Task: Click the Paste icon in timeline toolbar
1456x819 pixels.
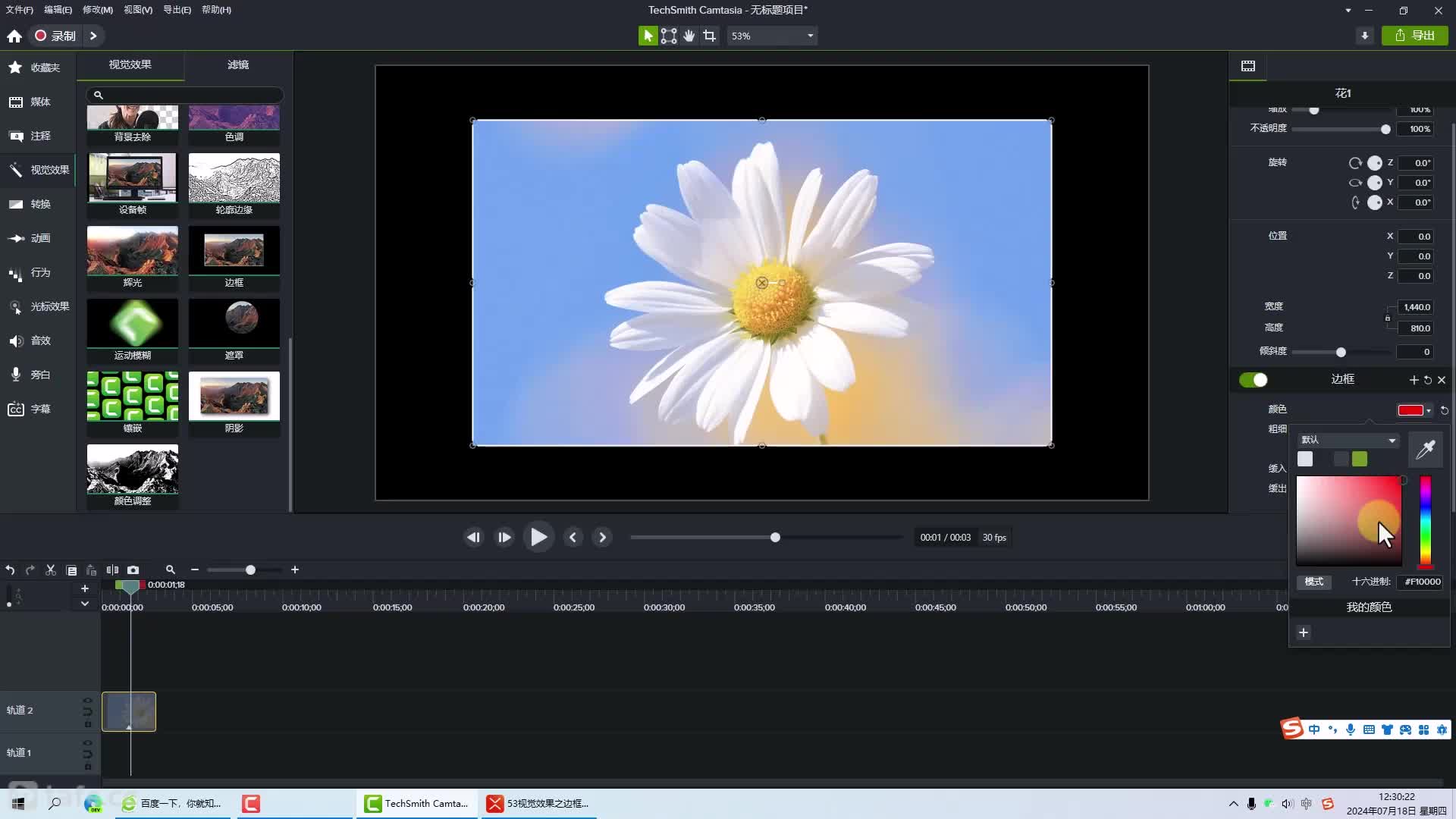Action: coord(91,570)
